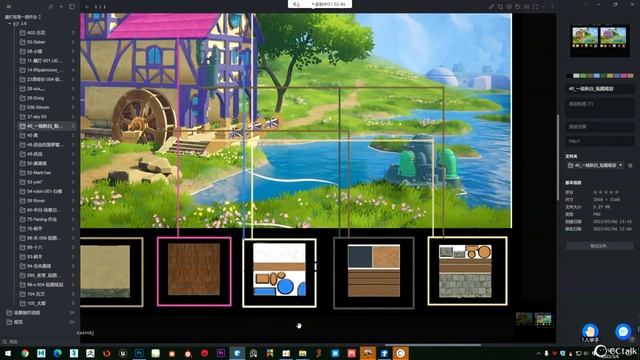Set a rating using the star row
Viewport: 640px width, 360px height.
tap(606, 192)
